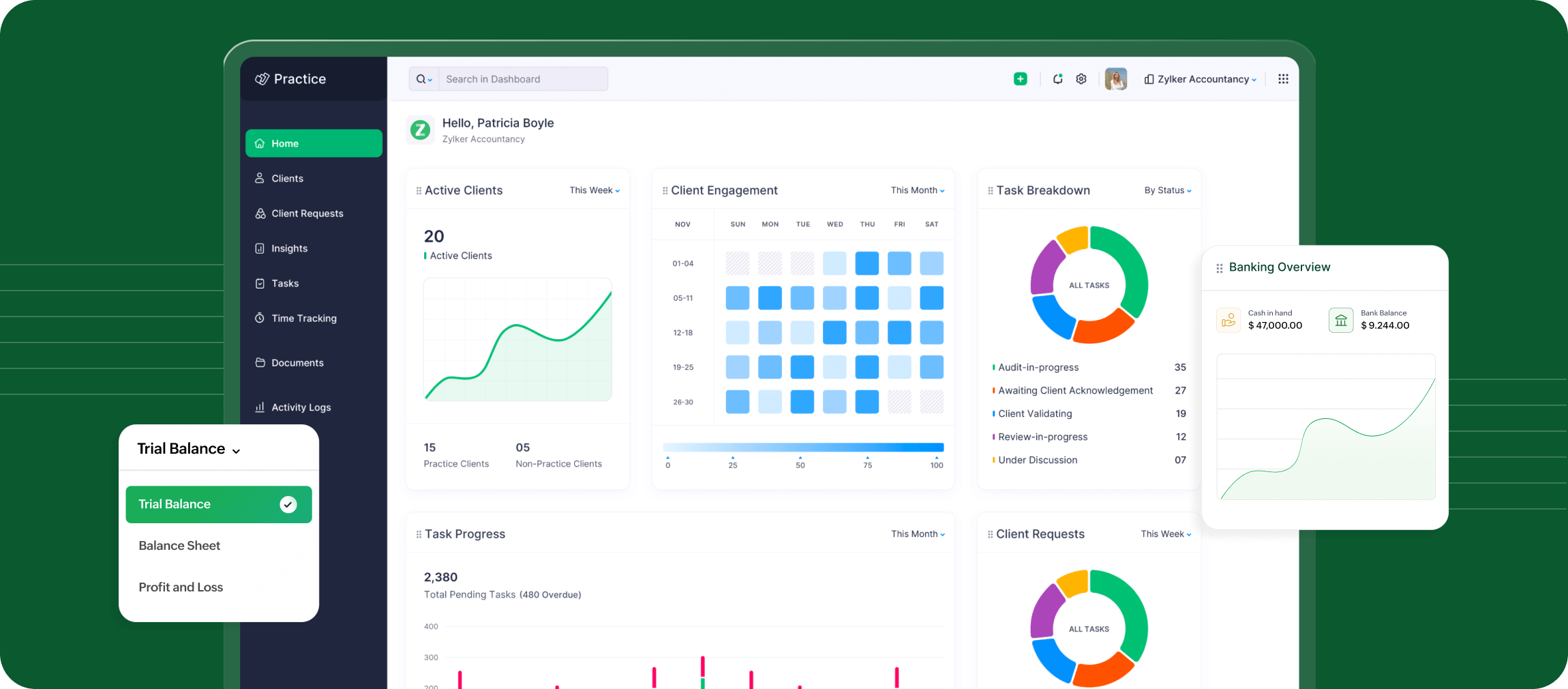Click the green quick-add plus icon
Viewport: 1568px width, 689px height.
point(1020,78)
